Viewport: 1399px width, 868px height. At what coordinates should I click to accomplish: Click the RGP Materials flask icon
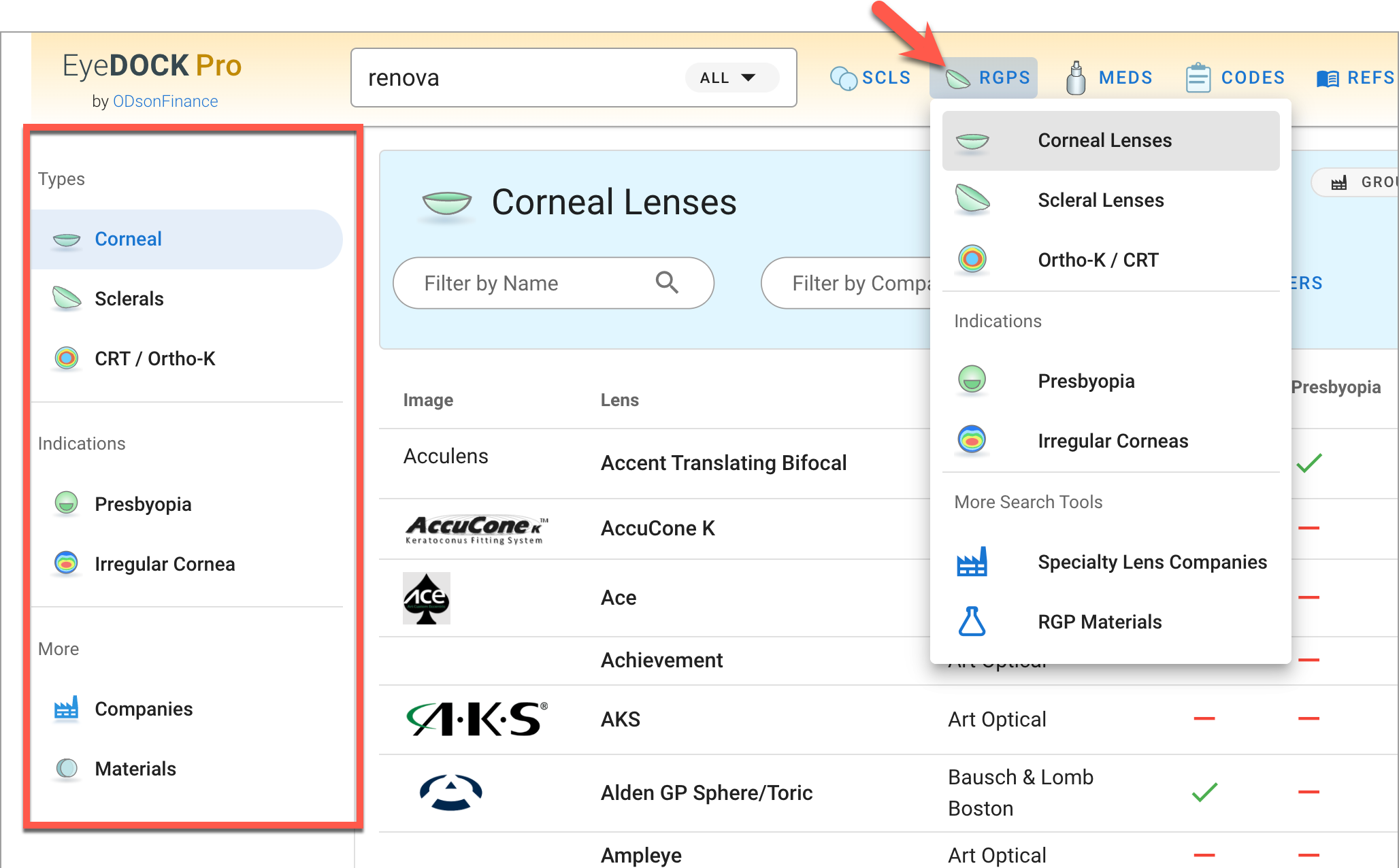pyautogui.click(x=972, y=621)
